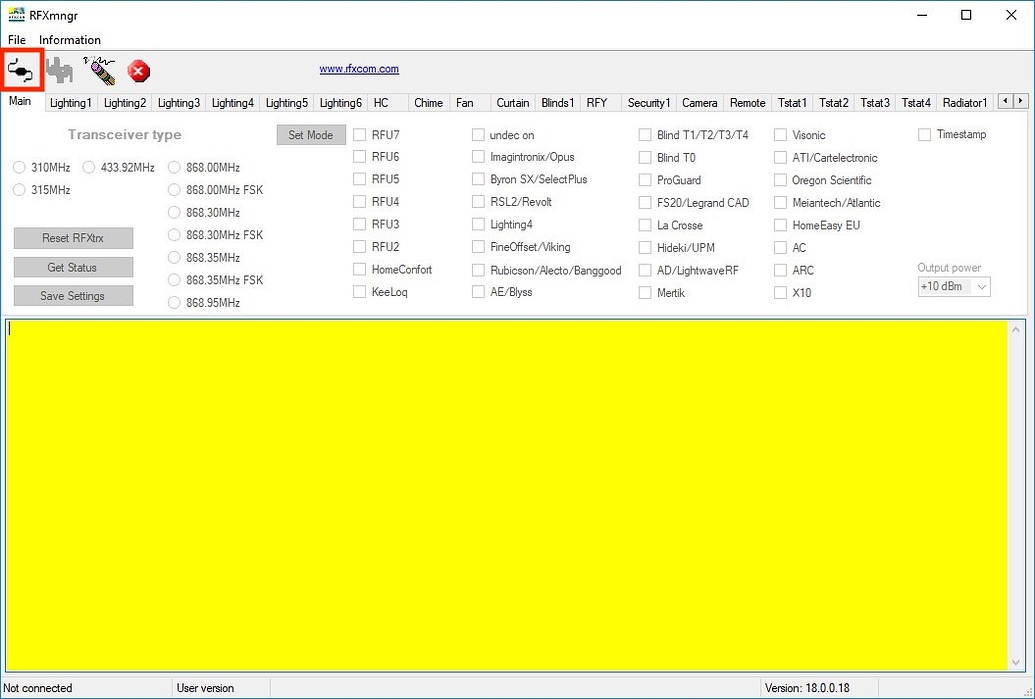Switch to the Security1 tab
The image size is (1035, 699).
point(648,102)
